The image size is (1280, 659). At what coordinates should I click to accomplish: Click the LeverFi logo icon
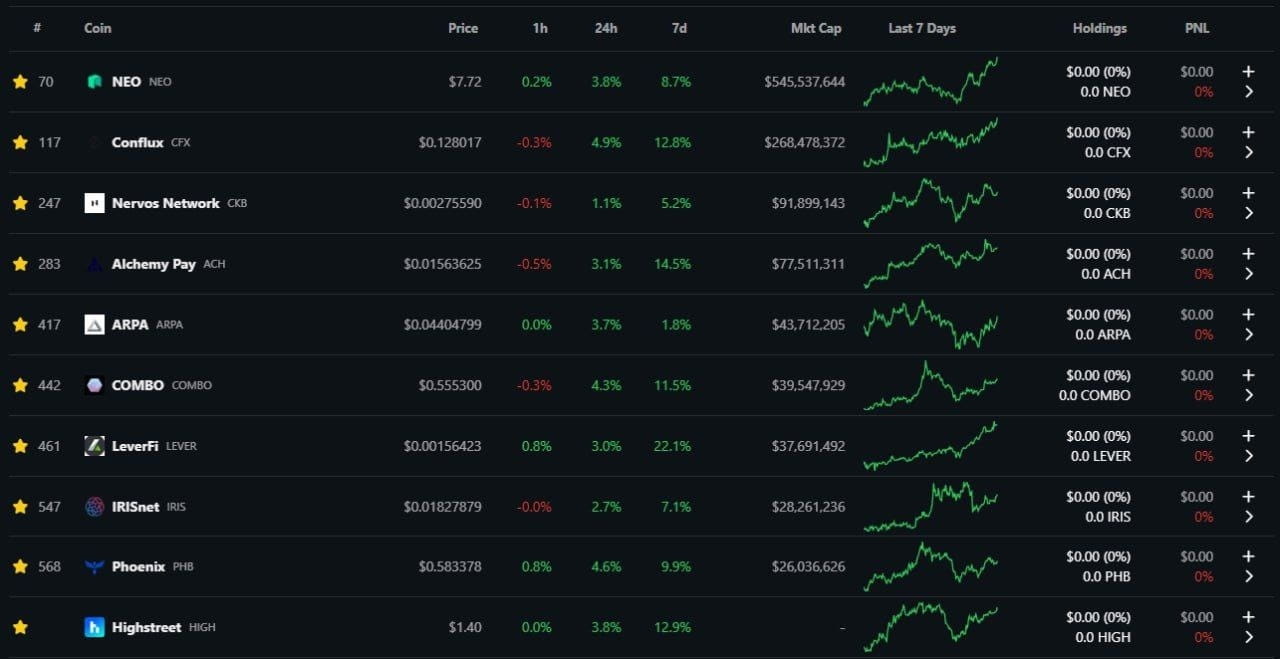[94, 446]
